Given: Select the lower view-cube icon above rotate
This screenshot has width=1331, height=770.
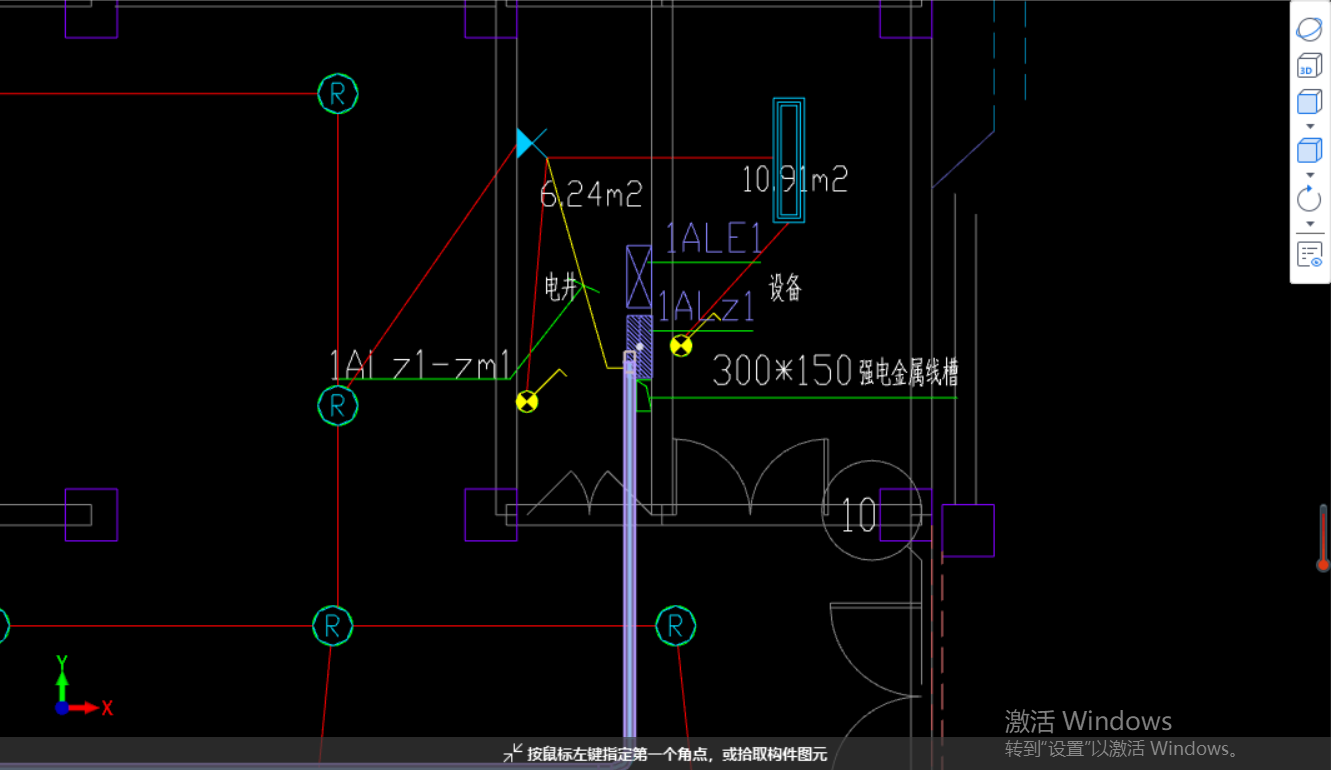Looking at the screenshot, I should click(x=1309, y=151).
